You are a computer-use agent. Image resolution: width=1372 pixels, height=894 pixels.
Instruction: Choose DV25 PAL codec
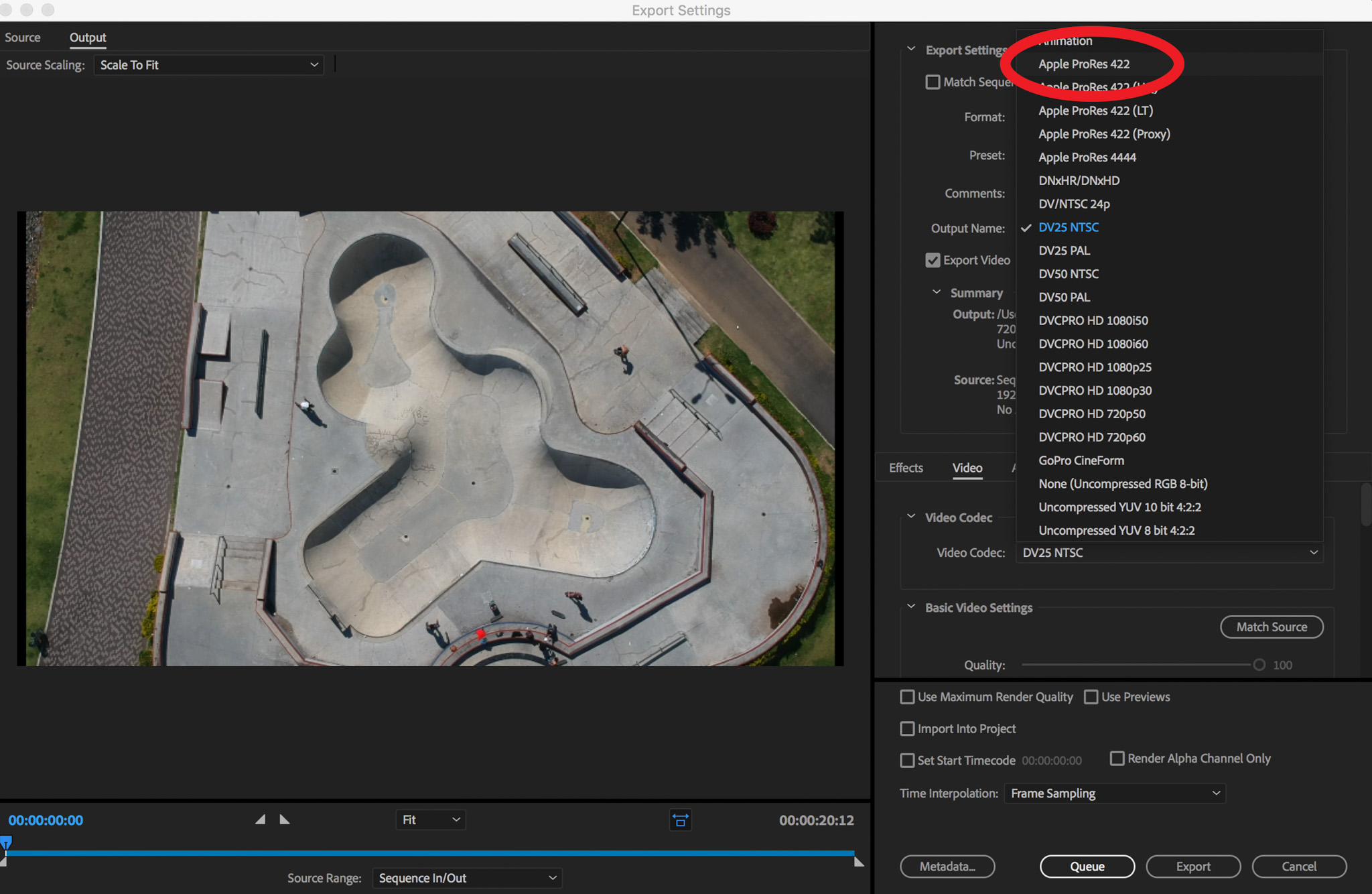click(1169, 251)
